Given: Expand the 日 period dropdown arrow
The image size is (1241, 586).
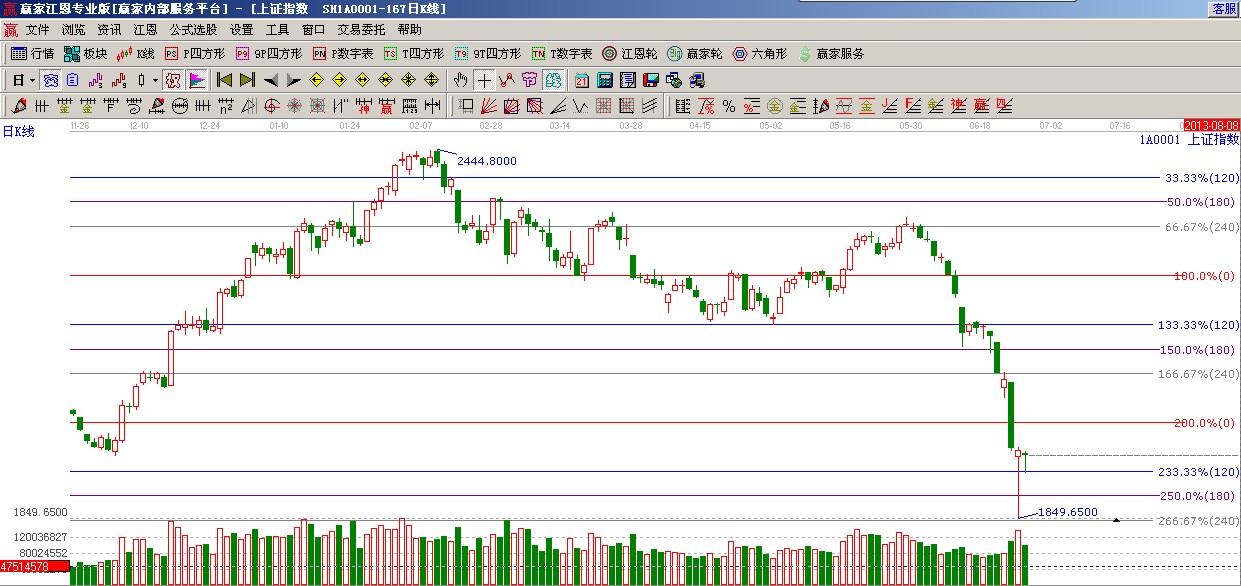Looking at the screenshot, I should tap(32, 80).
